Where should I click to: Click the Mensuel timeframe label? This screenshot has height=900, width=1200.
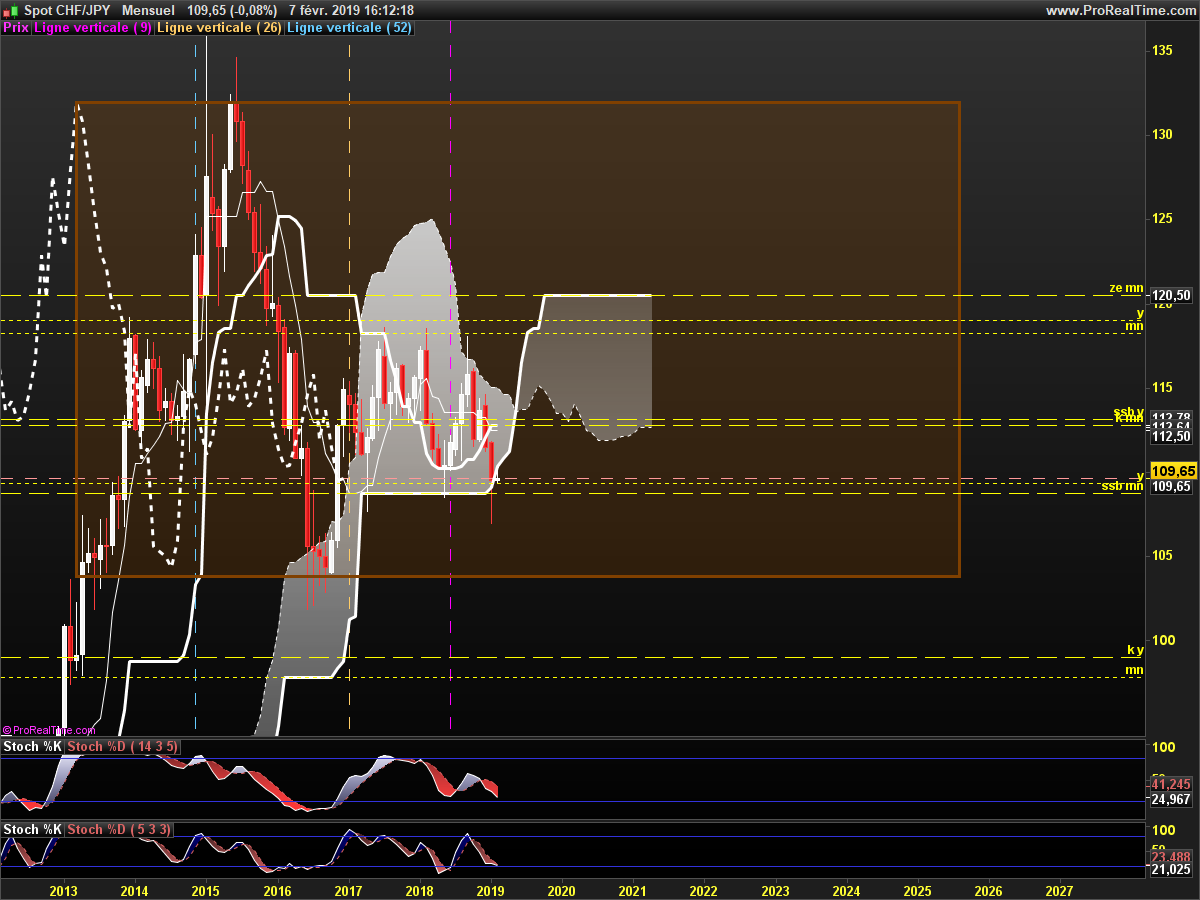148,10
